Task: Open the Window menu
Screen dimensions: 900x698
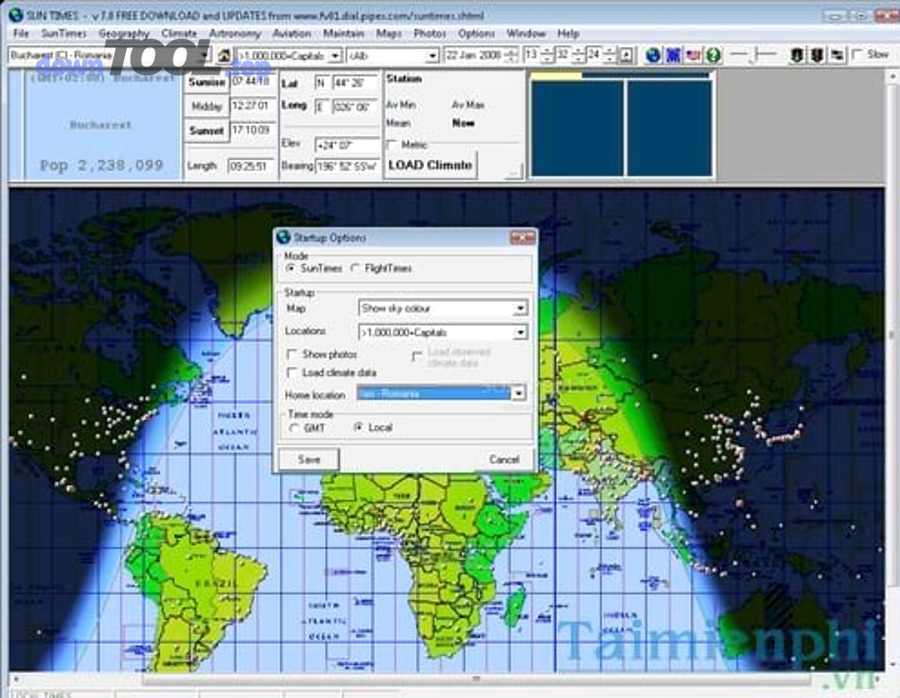Action: 526,33
